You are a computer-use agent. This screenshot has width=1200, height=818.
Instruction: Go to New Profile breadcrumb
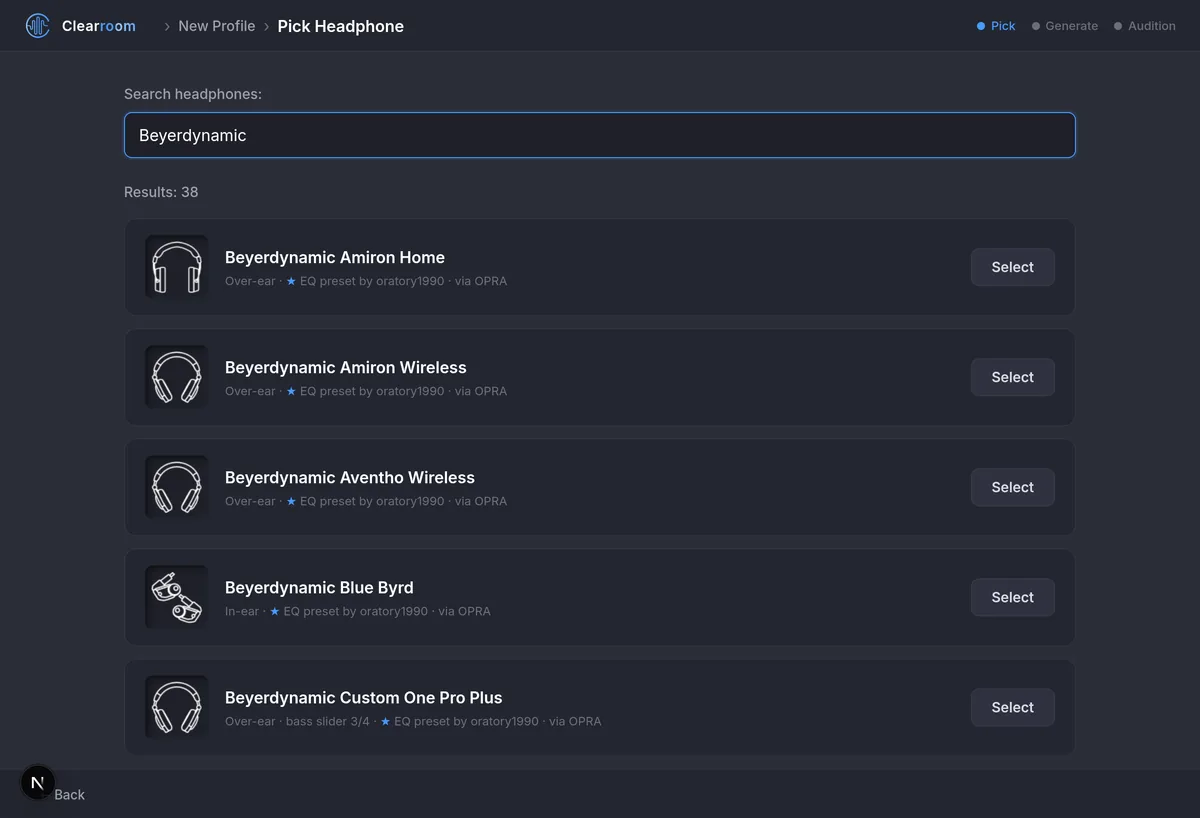[217, 26]
